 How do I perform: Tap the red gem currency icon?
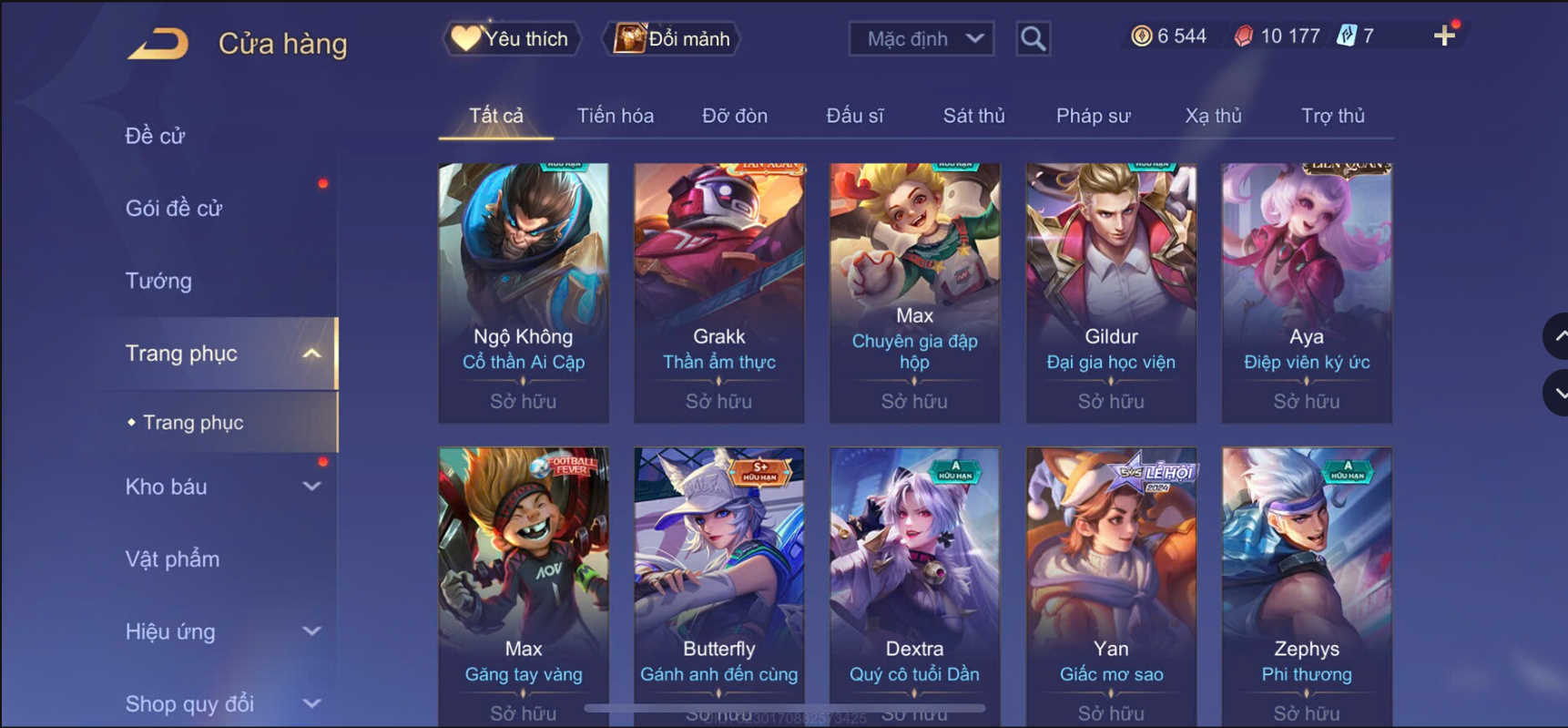[1243, 36]
